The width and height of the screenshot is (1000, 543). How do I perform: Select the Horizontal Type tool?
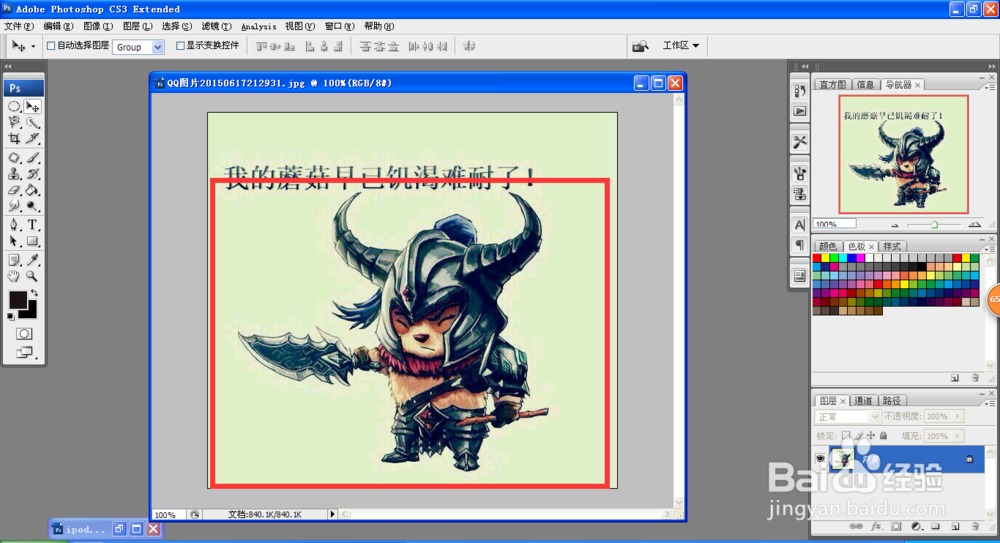pyautogui.click(x=32, y=225)
